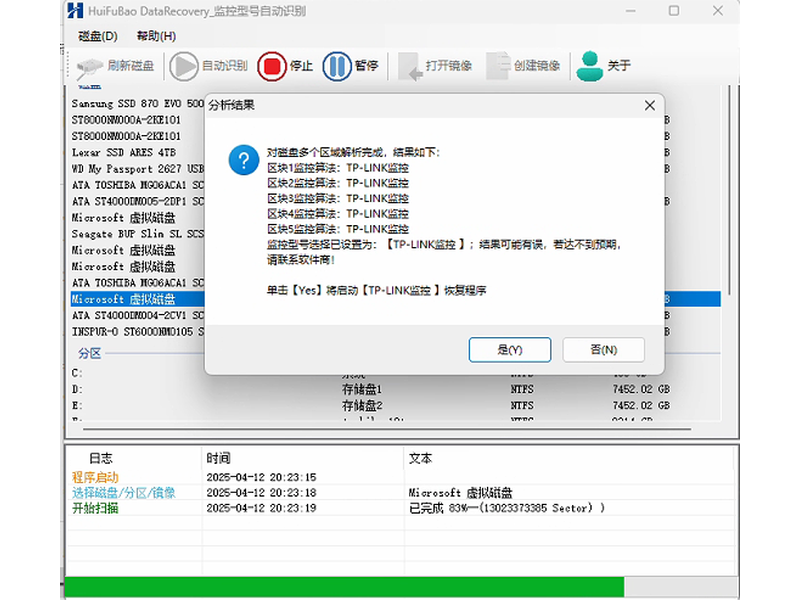Select partition D: 存储盘1
Image resolution: width=800 pixels, height=600 pixels.
tap(395, 389)
